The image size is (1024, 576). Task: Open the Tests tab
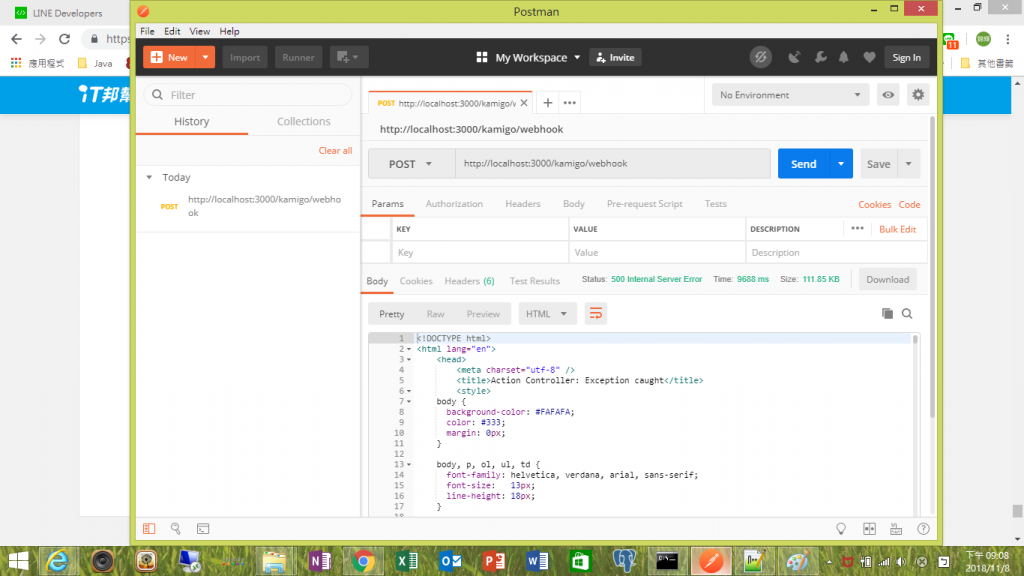715,204
